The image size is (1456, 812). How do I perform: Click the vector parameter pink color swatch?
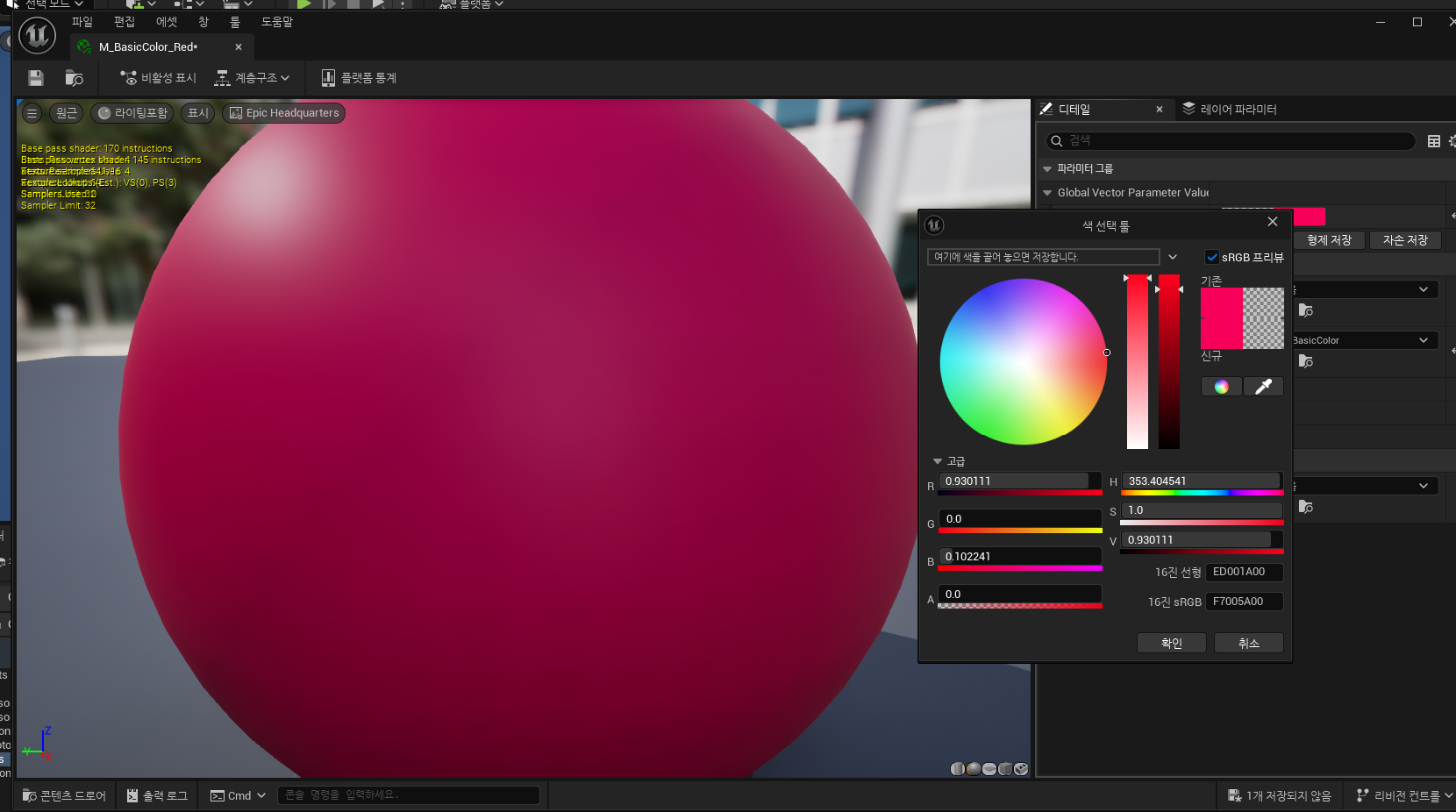click(x=1310, y=217)
